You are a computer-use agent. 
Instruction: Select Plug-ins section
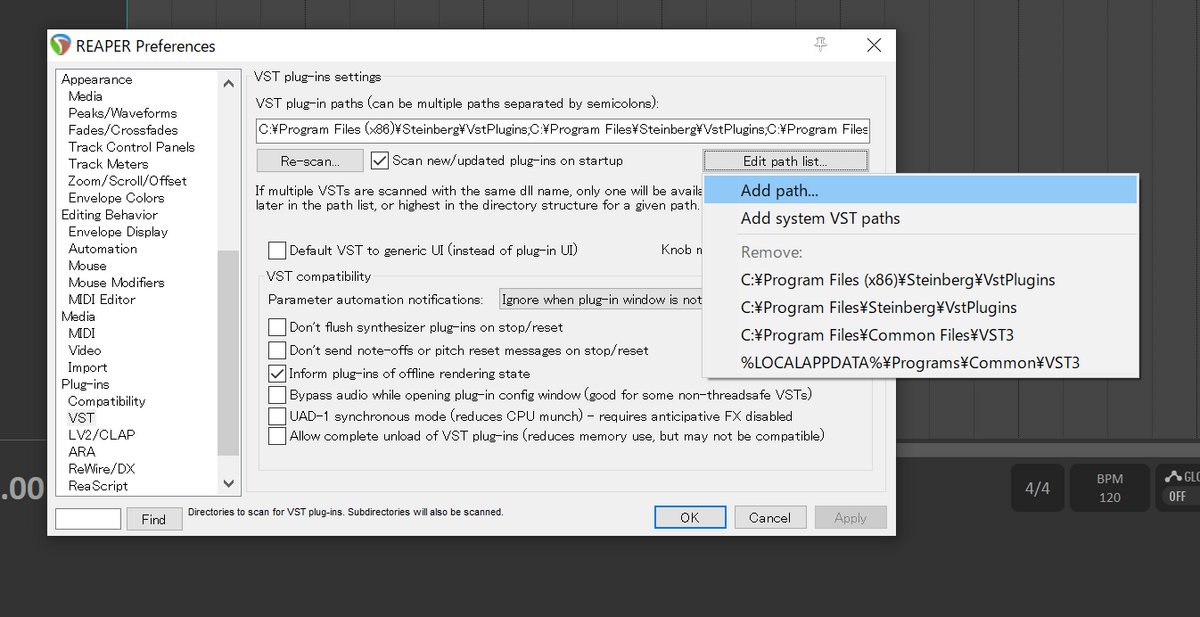85,385
